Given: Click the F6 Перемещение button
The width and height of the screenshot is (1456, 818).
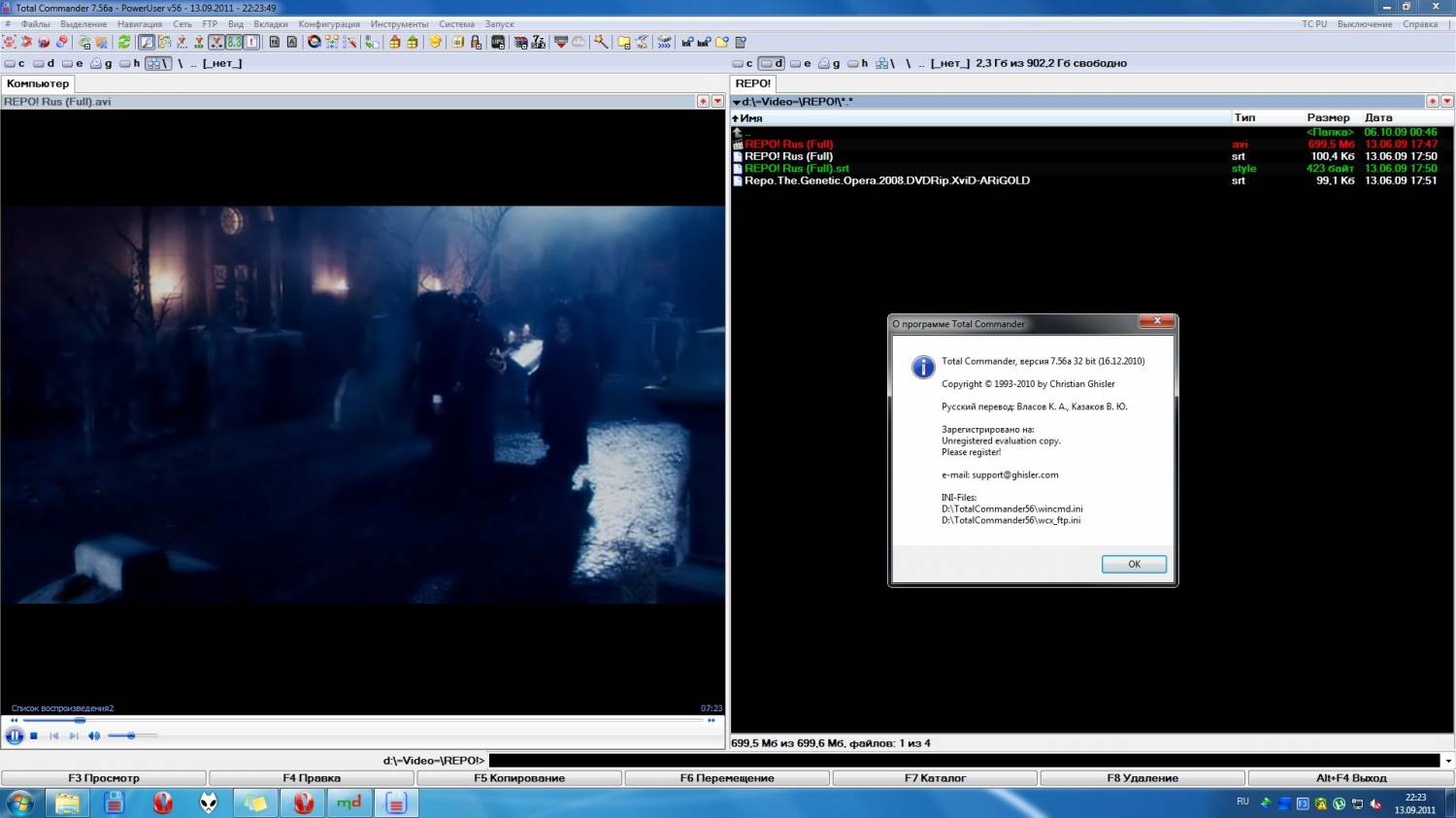Looking at the screenshot, I should [x=727, y=778].
